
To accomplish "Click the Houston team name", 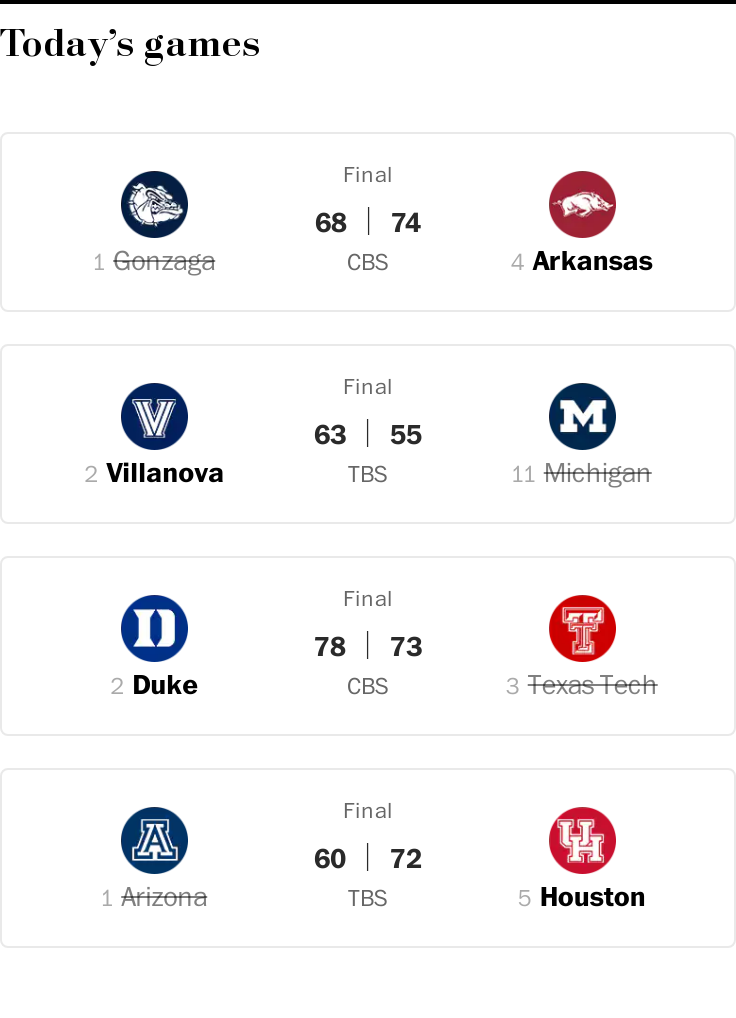I will click(x=592, y=897).
